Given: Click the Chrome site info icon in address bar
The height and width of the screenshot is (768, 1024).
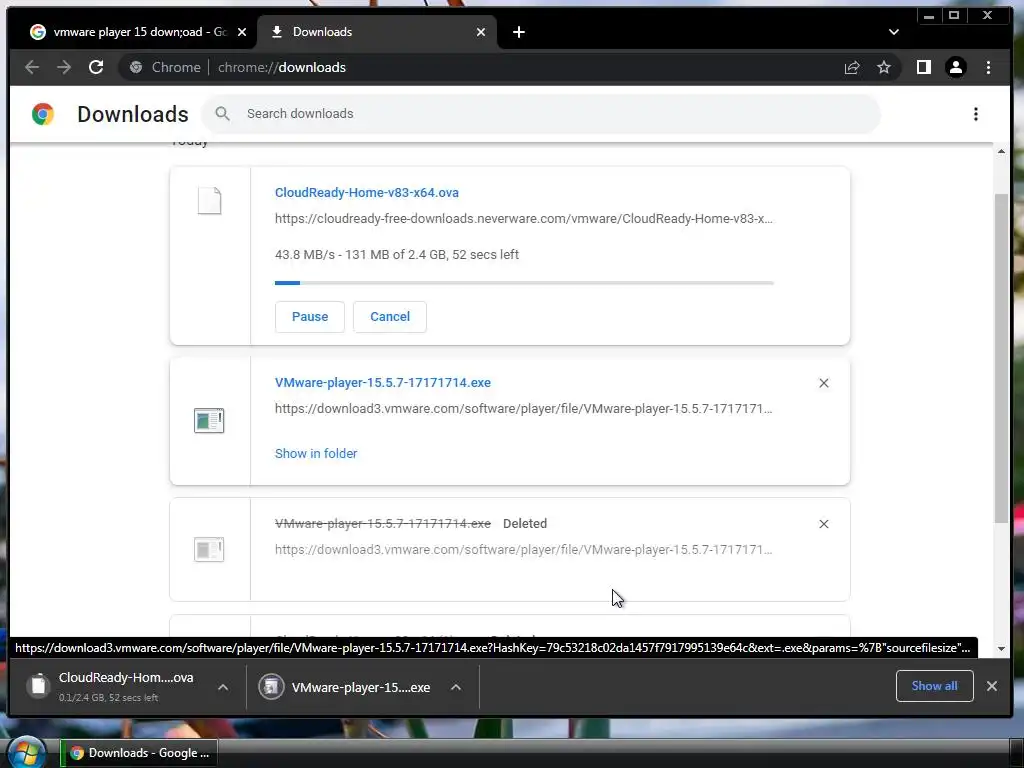Looking at the screenshot, I should coord(136,67).
